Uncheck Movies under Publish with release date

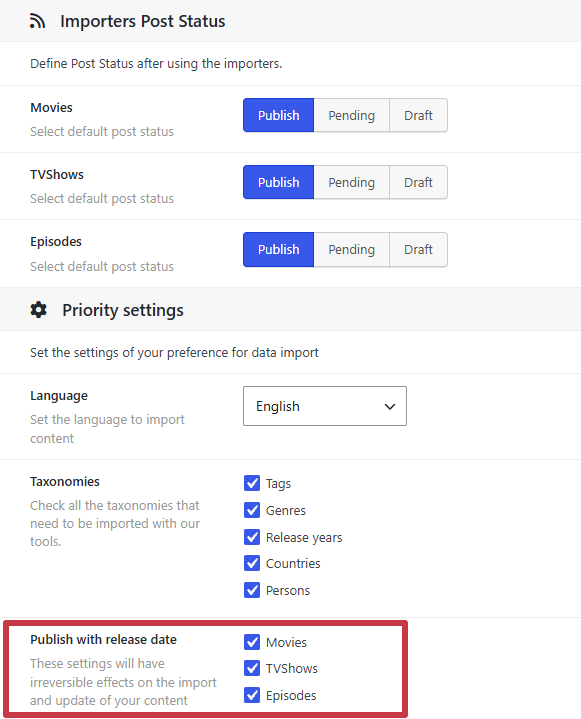coord(252,642)
